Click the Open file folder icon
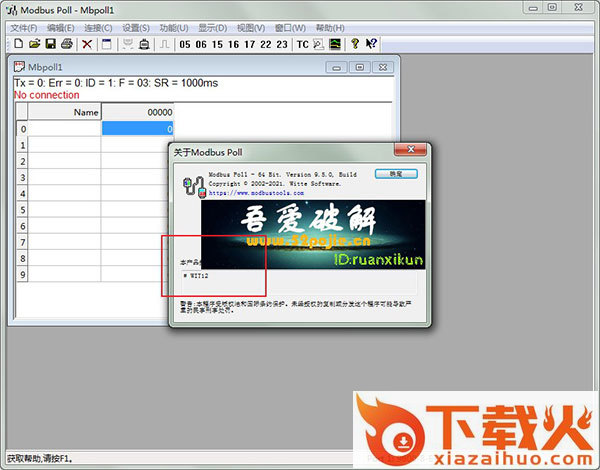The width and height of the screenshot is (600, 470). click(34, 44)
